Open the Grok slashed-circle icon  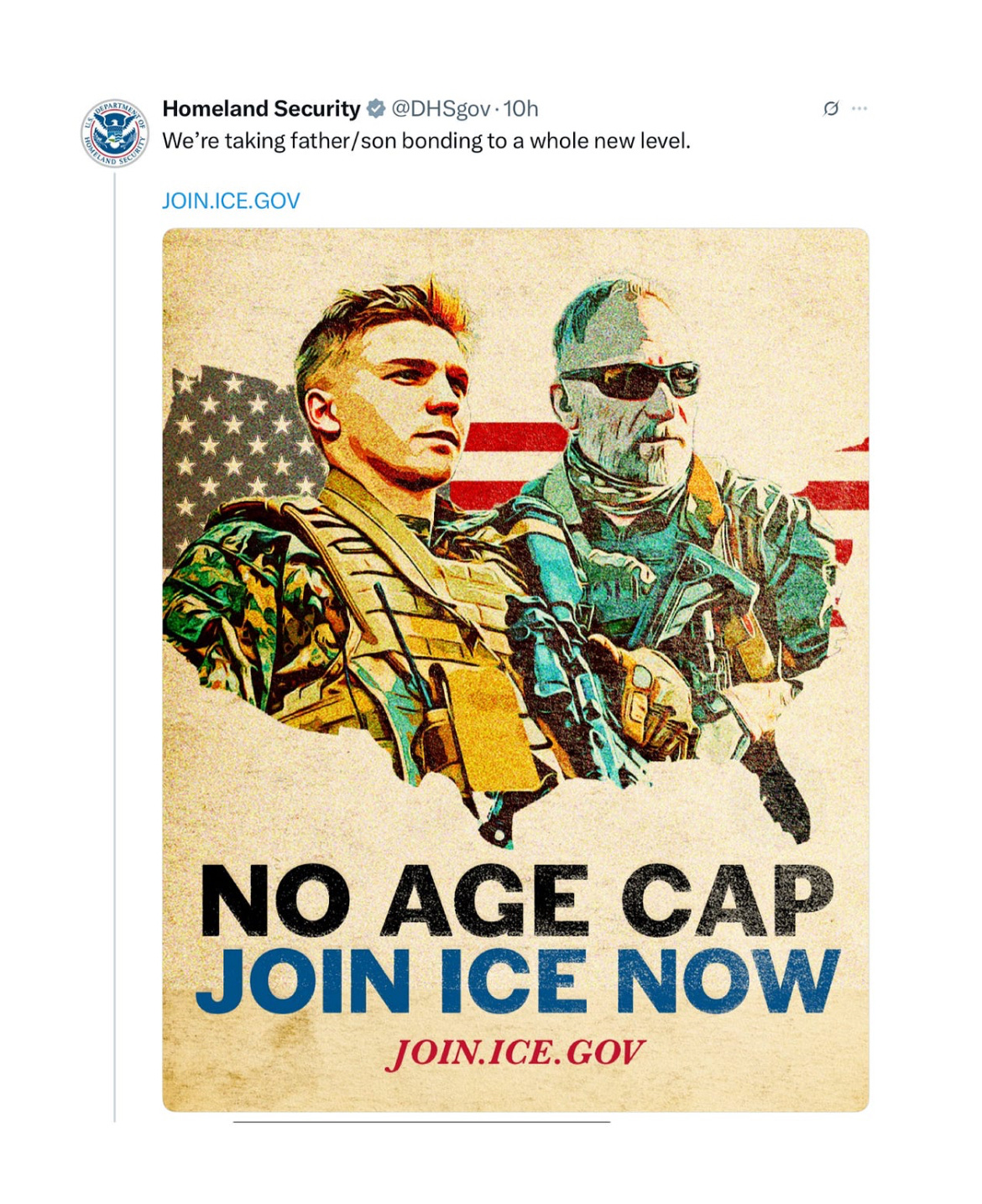(x=831, y=108)
